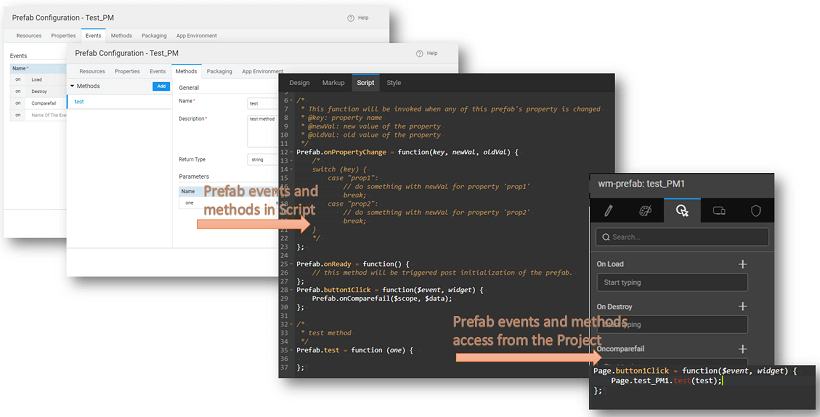The height and width of the screenshot is (417, 820).
Task: Open the security shield tab icon
Action: pyautogui.click(x=755, y=210)
